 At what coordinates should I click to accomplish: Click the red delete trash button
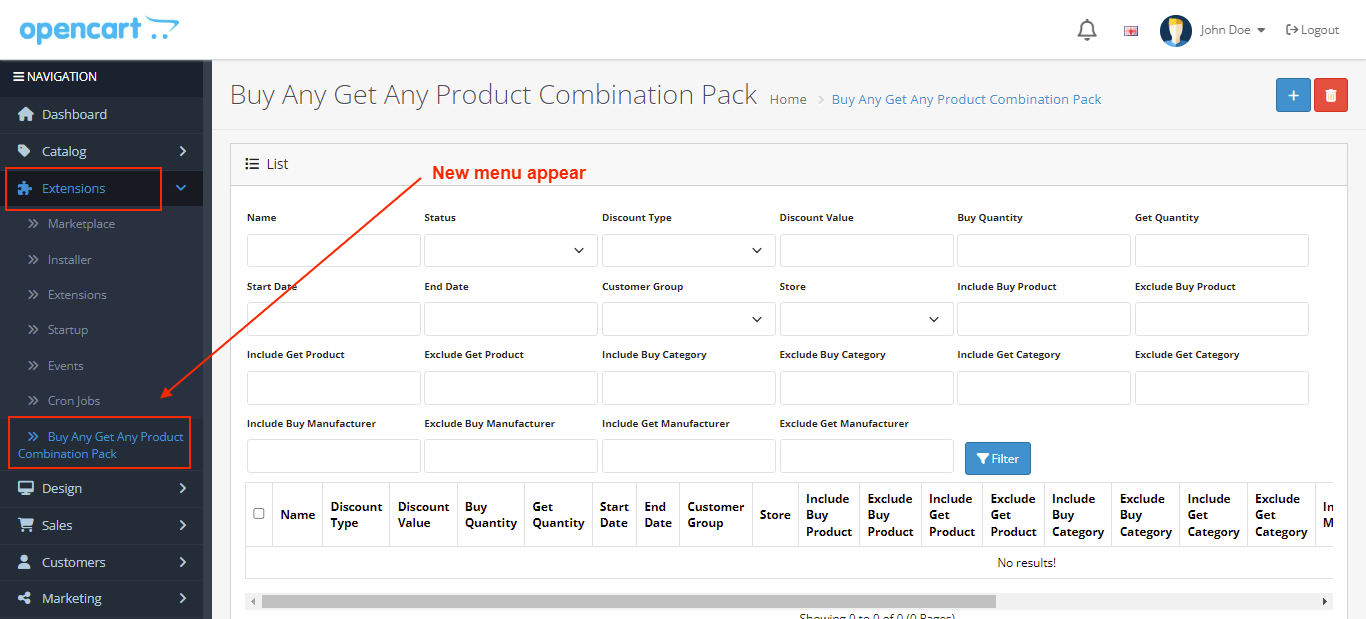click(x=1330, y=95)
